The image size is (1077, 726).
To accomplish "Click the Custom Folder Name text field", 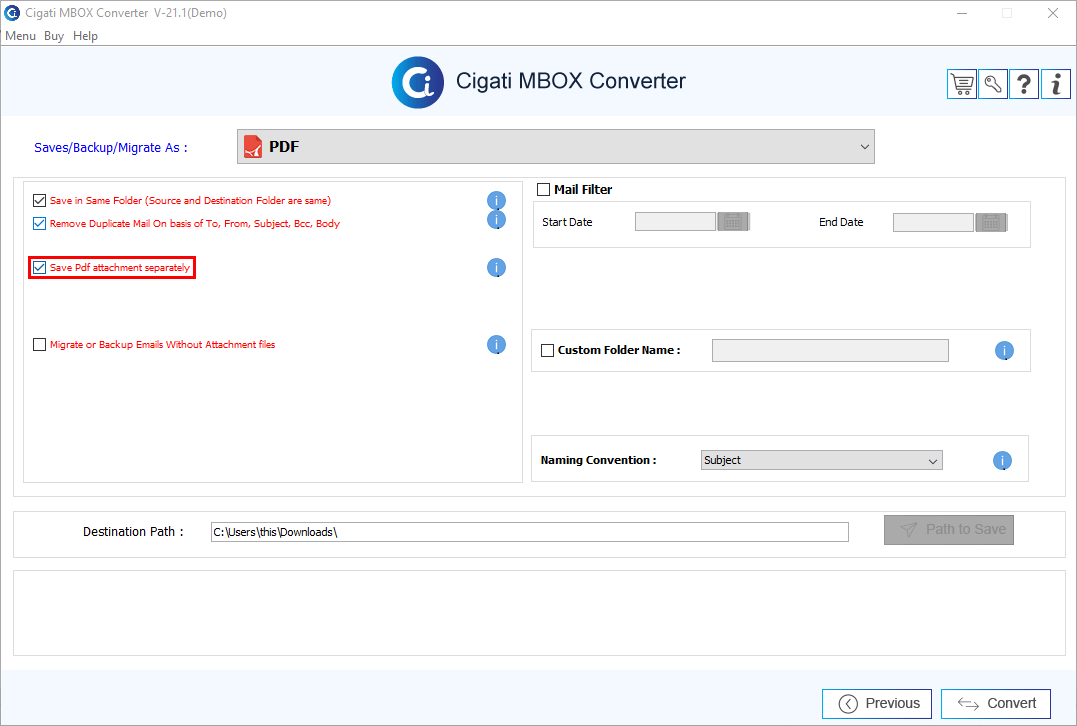I will pyautogui.click(x=830, y=350).
